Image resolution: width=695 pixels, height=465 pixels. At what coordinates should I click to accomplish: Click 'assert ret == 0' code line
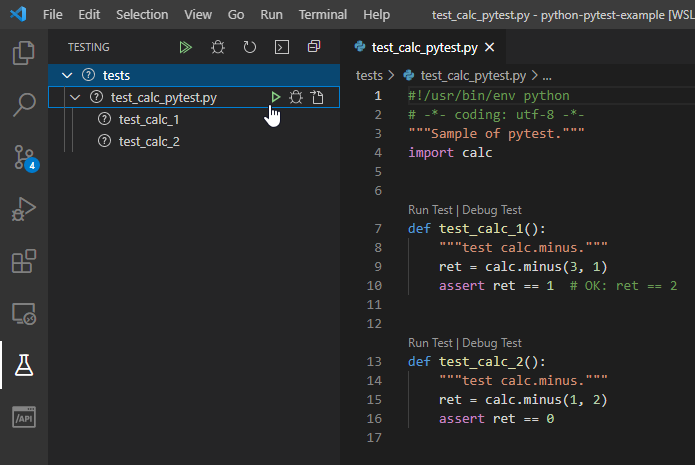click(x=496, y=418)
